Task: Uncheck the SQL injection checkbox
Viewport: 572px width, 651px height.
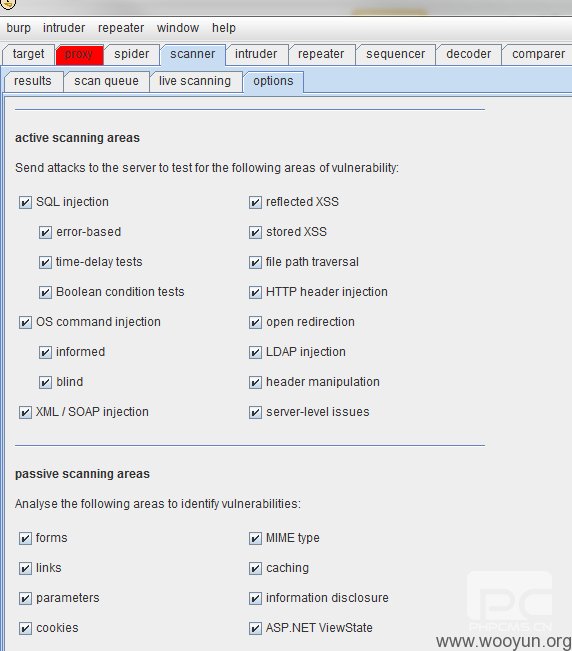Action: (25, 202)
